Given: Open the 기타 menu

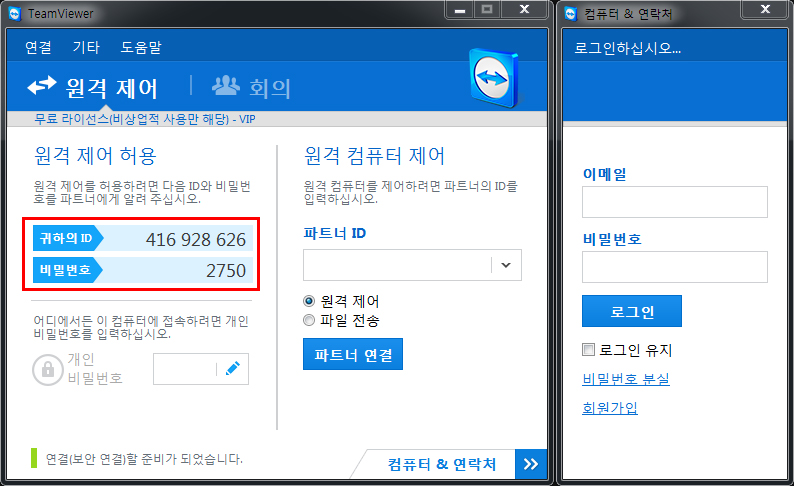Looking at the screenshot, I should [x=86, y=48].
